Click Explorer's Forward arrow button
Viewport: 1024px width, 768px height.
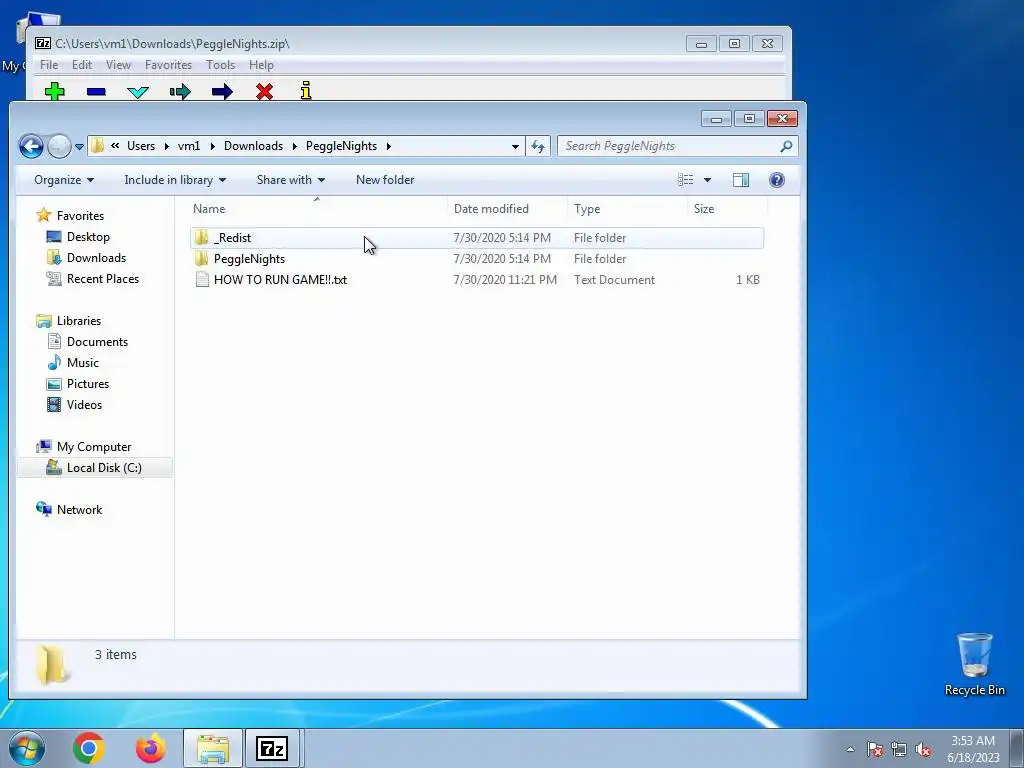pyautogui.click(x=59, y=146)
